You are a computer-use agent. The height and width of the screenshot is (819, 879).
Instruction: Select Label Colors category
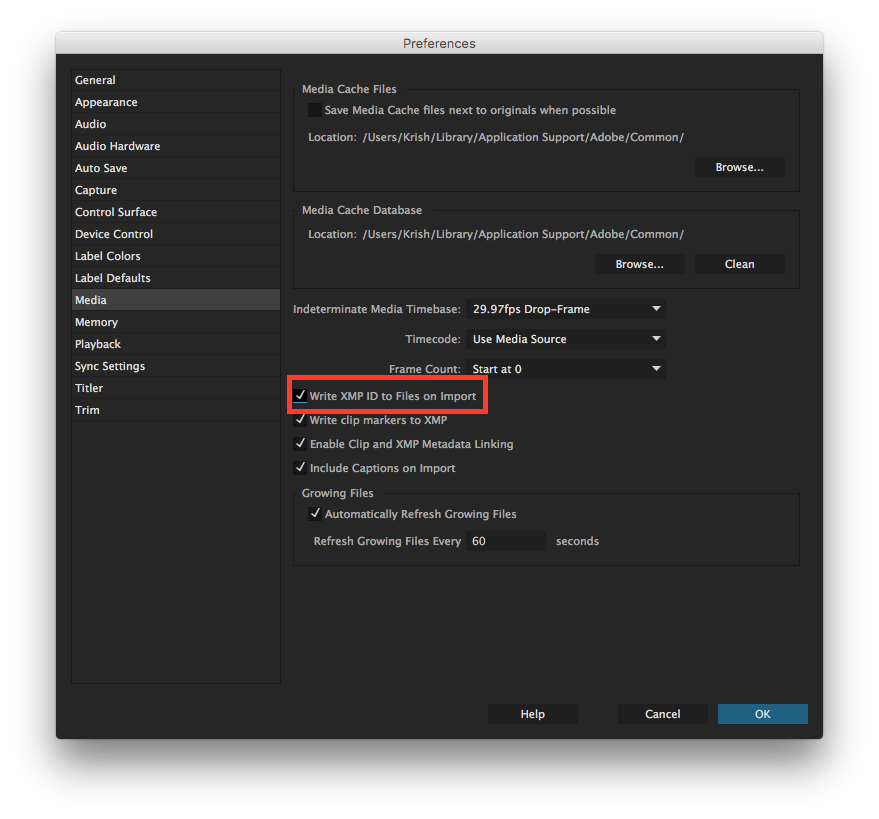pos(175,256)
